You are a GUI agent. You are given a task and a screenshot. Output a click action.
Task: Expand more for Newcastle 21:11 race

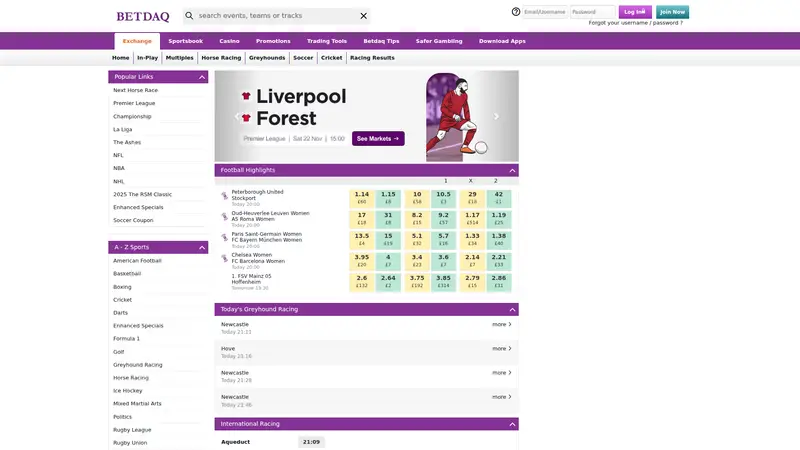tap(502, 324)
